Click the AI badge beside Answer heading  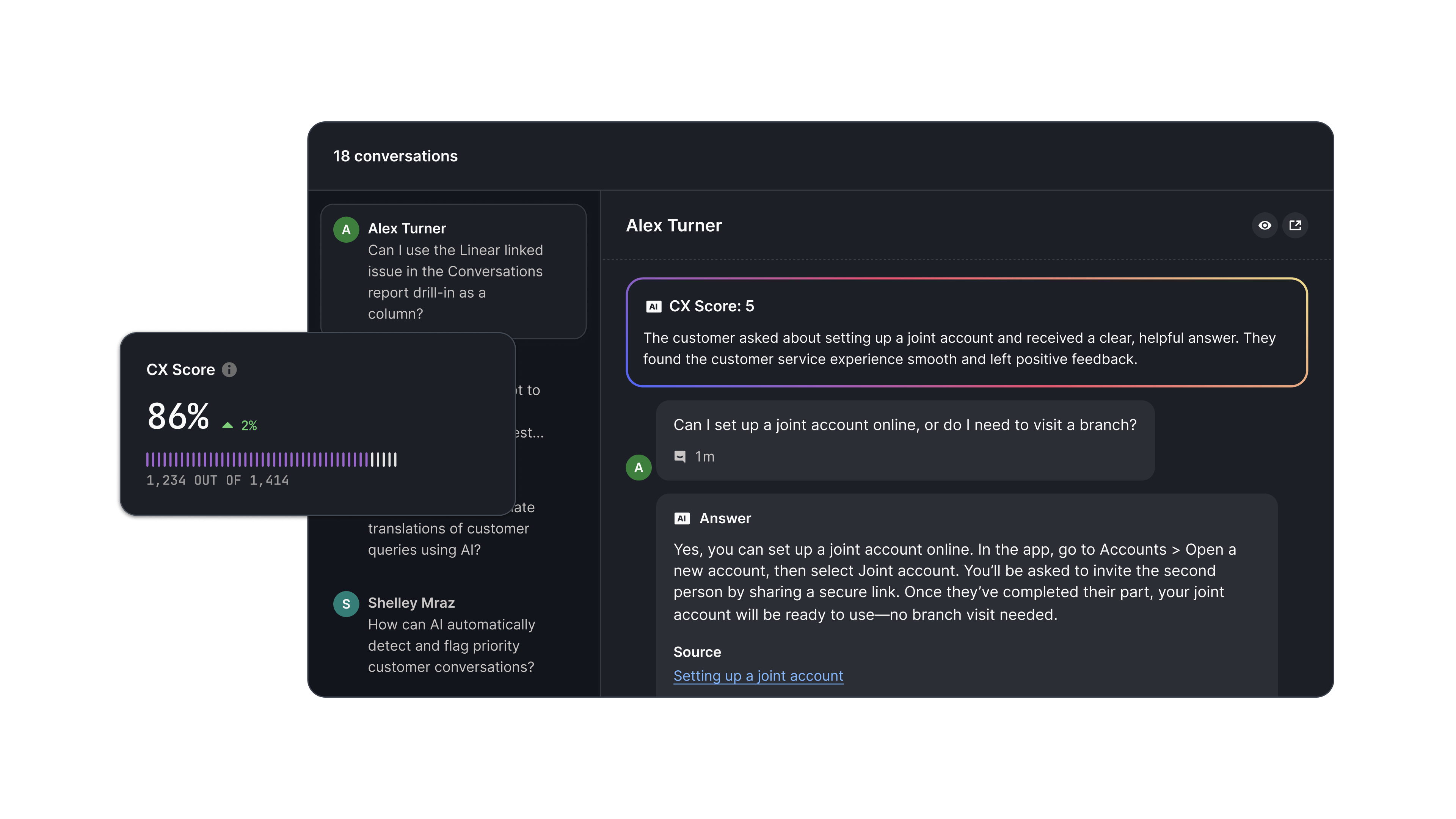click(682, 518)
